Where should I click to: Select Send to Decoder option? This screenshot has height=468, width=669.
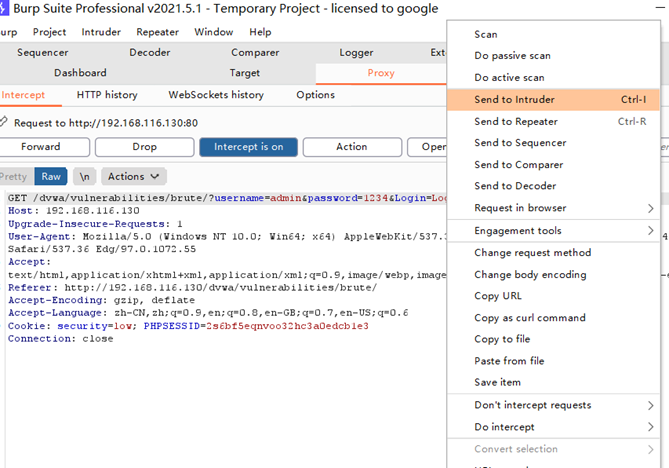[x=553, y=186]
